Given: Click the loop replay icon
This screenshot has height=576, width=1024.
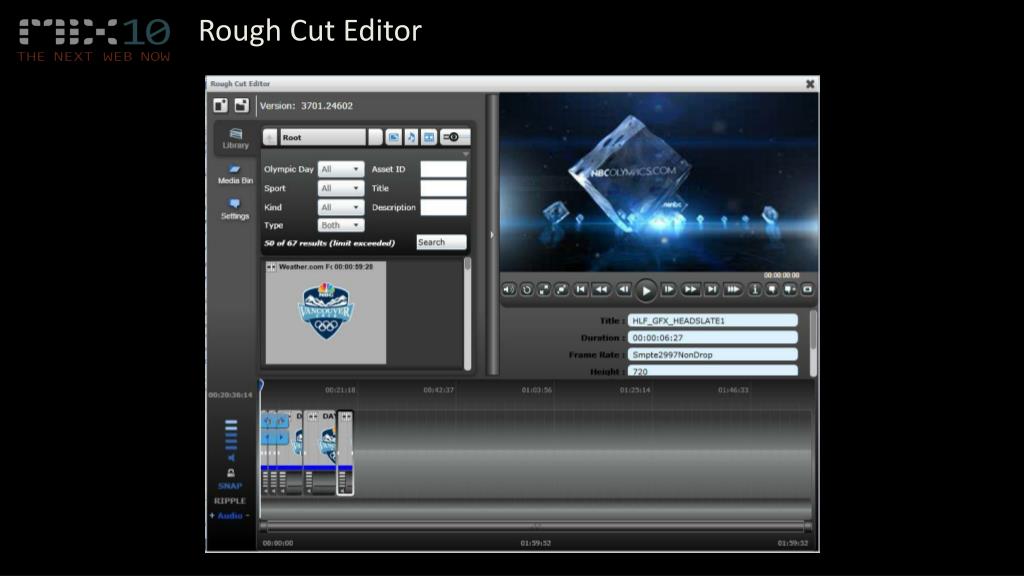Looking at the screenshot, I should coord(526,289).
